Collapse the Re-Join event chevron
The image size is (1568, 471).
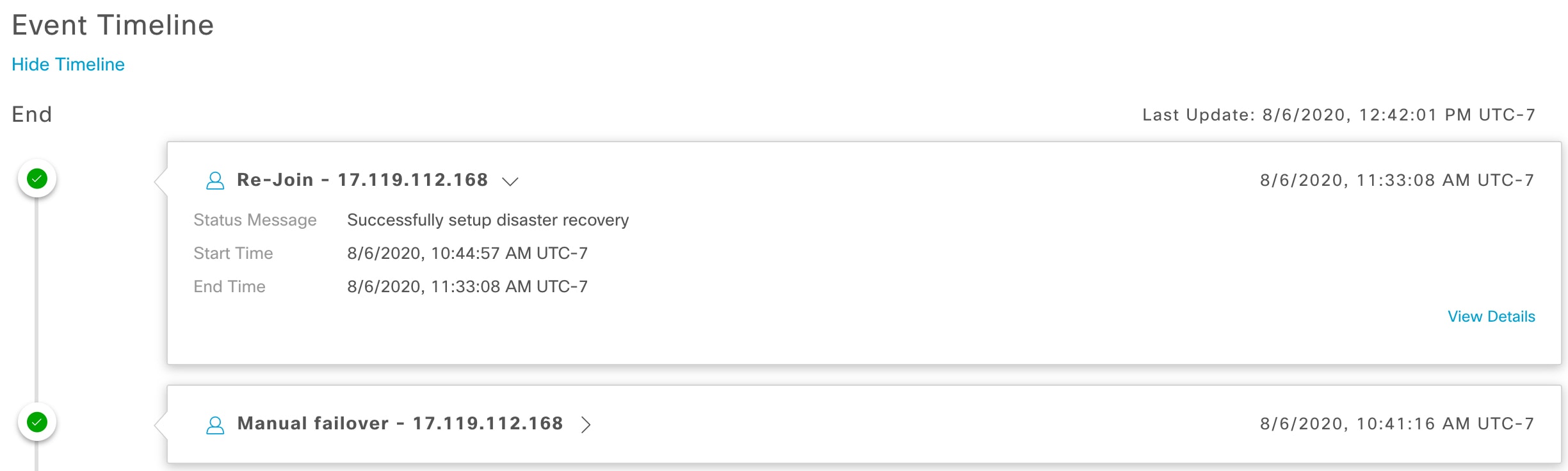pos(510,181)
